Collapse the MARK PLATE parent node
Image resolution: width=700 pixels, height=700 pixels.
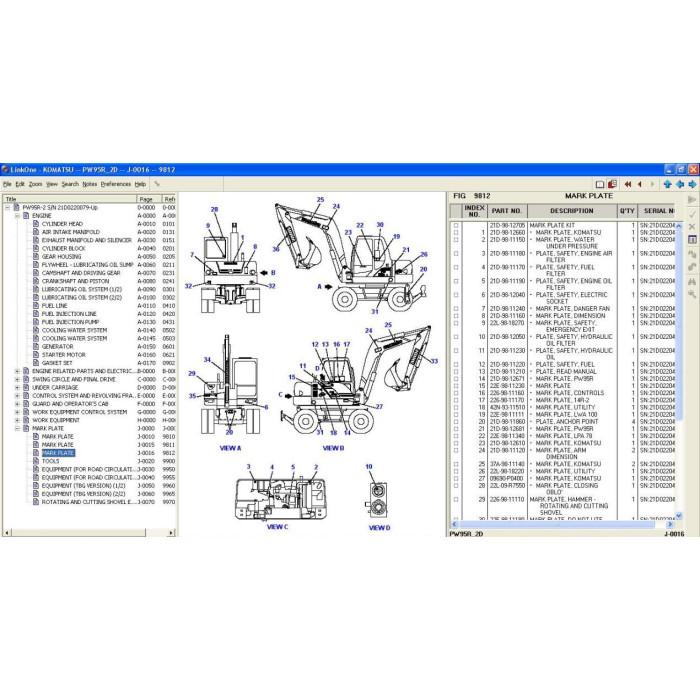point(17,428)
